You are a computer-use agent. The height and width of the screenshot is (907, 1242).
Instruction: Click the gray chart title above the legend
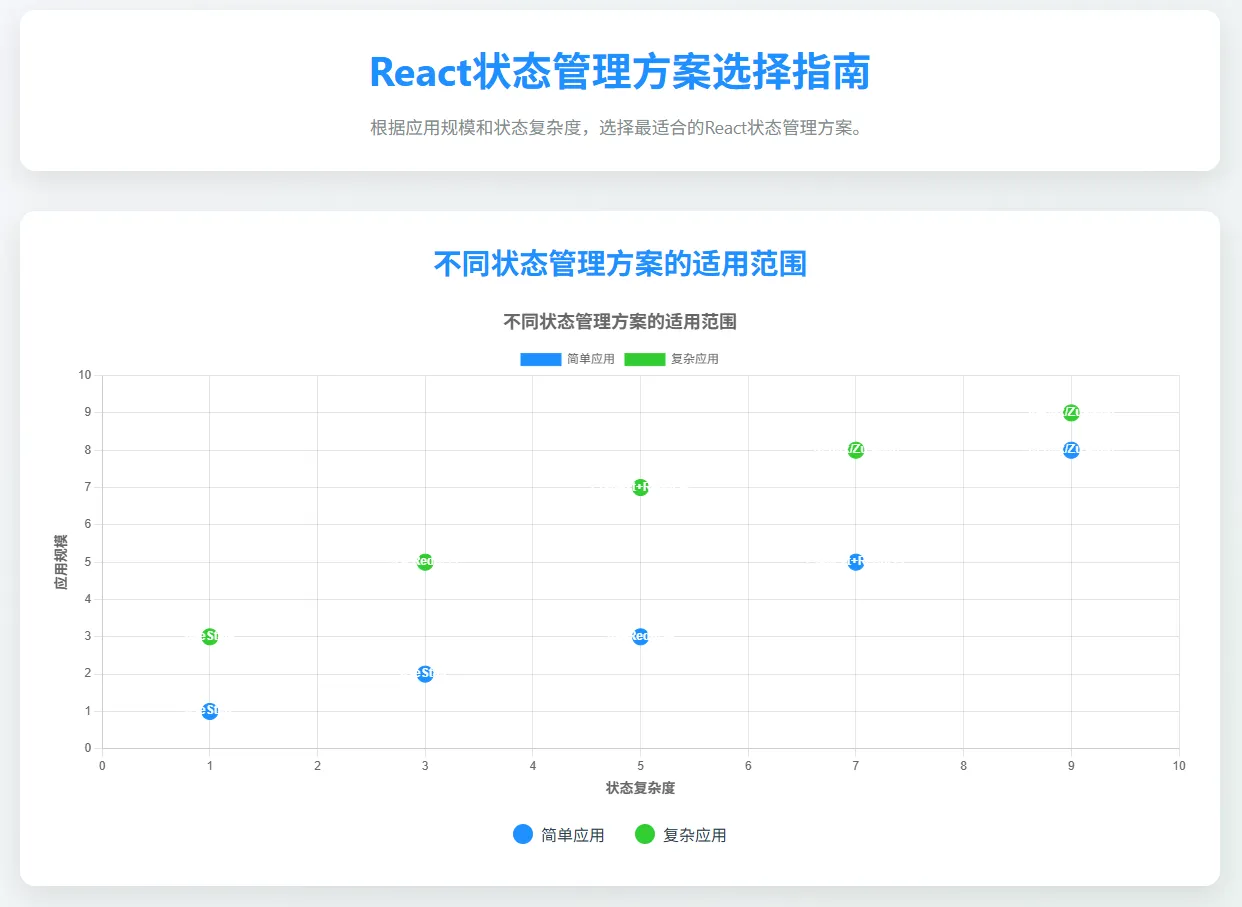tap(620, 322)
